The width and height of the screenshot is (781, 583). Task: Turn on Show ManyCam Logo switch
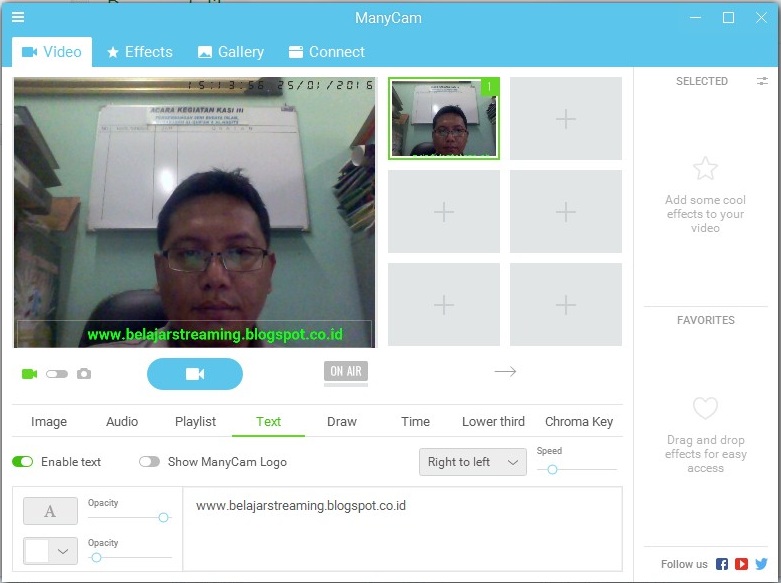(x=149, y=462)
